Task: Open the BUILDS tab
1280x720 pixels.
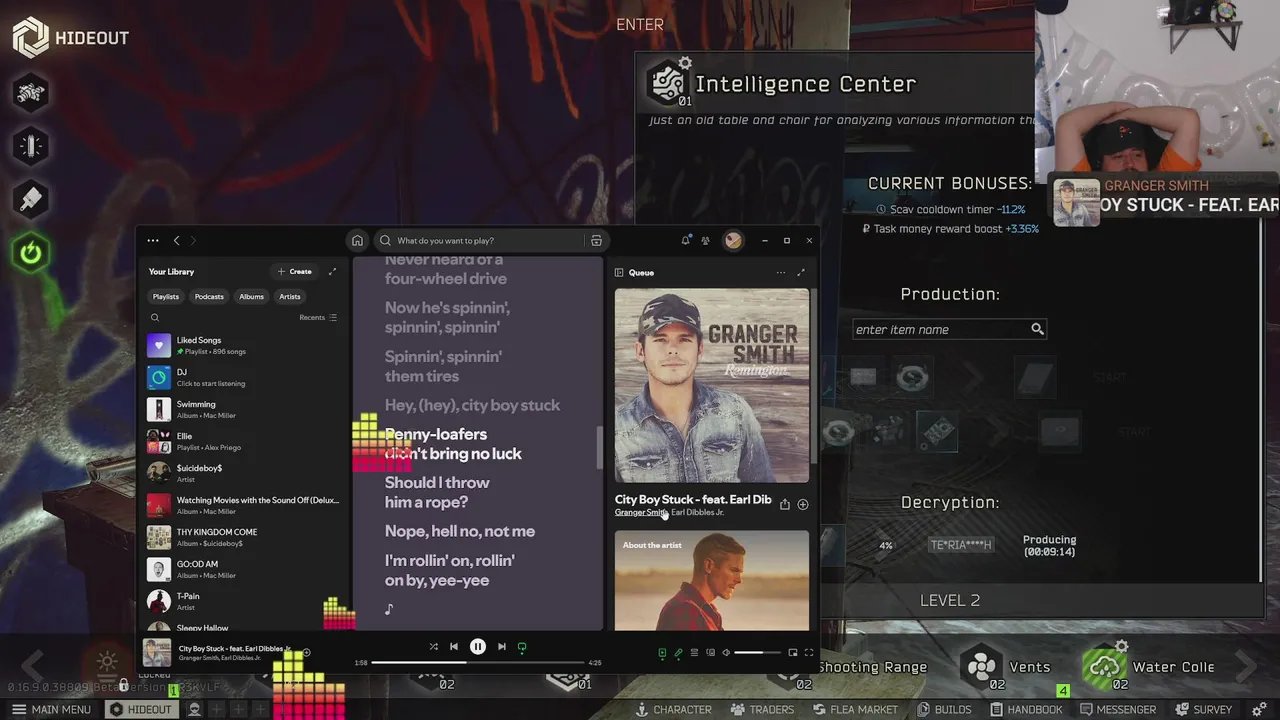Action: pyautogui.click(x=944, y=709)
